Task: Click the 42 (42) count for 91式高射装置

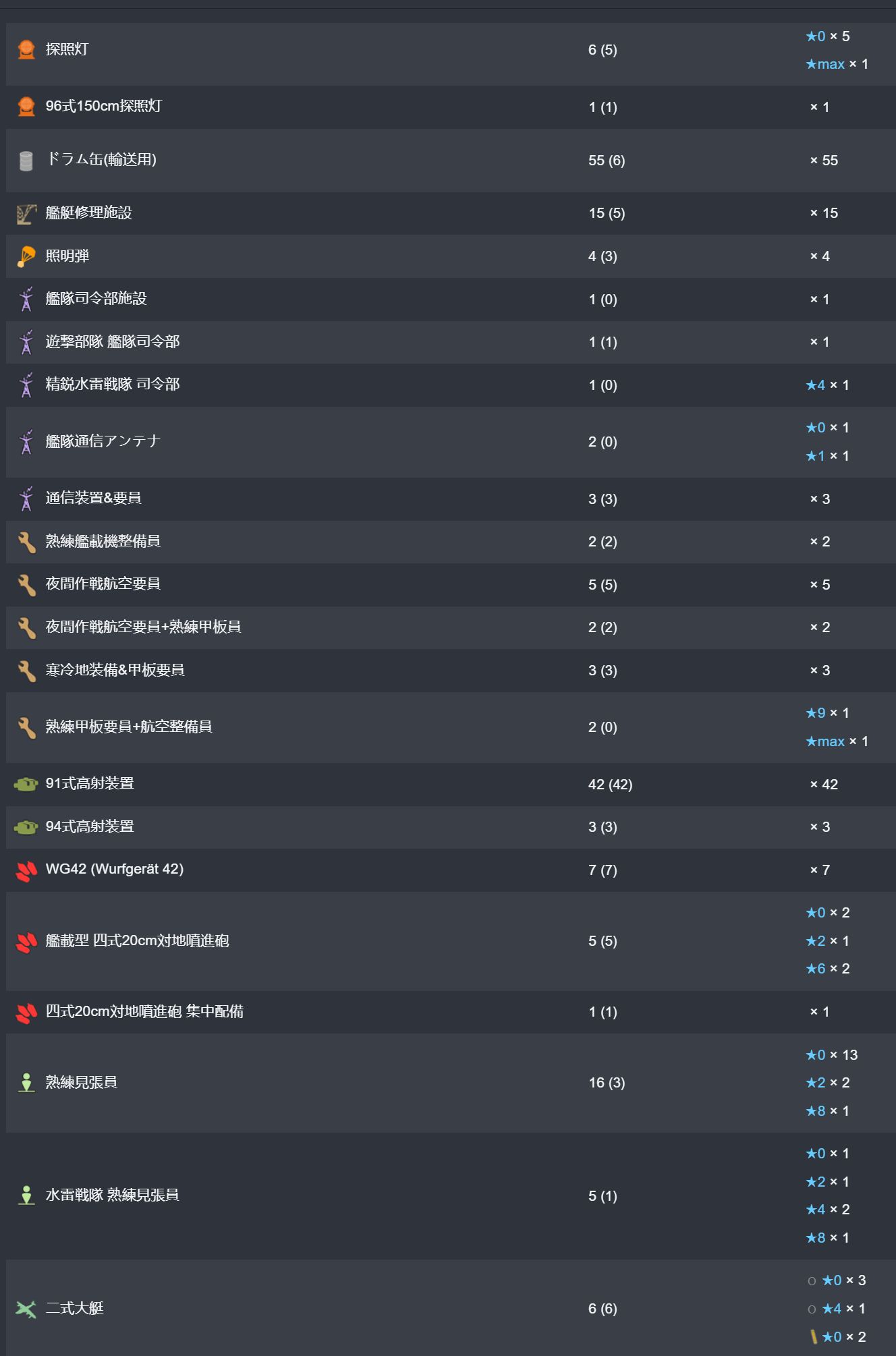Action: pyautogui.click(x=610, y=785)
